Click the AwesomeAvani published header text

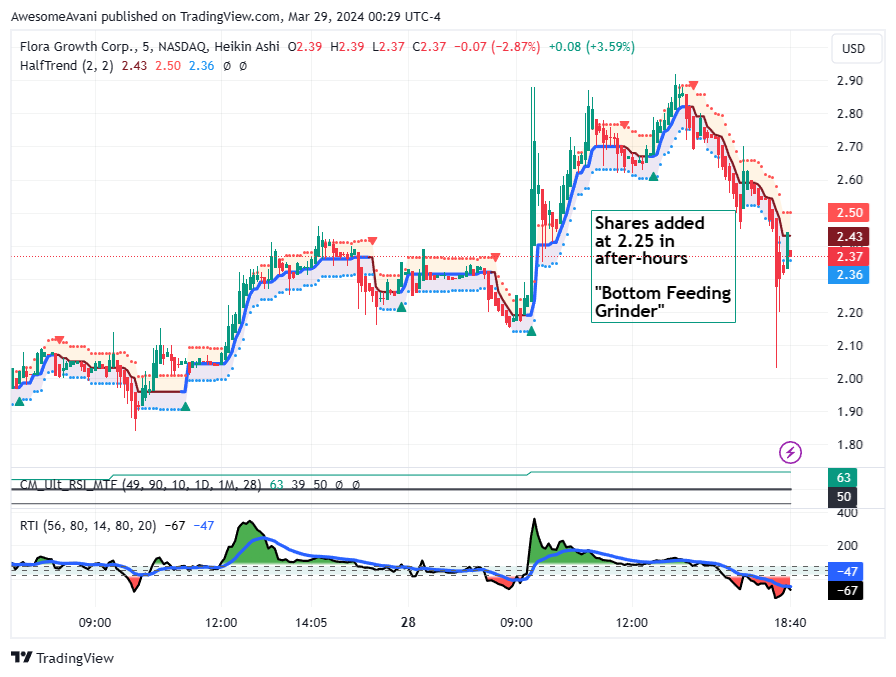click(226, 17)
